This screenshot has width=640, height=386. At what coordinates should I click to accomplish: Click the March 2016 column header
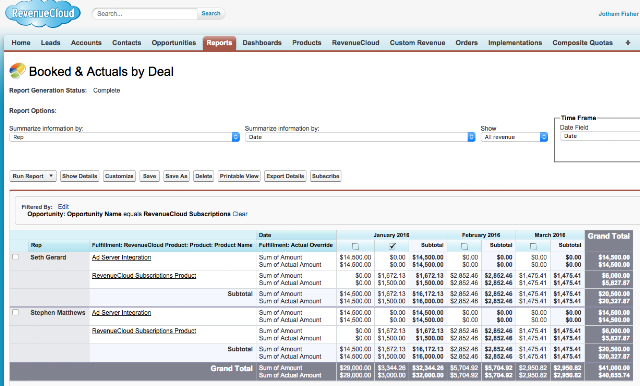click(x=550, y=235)
